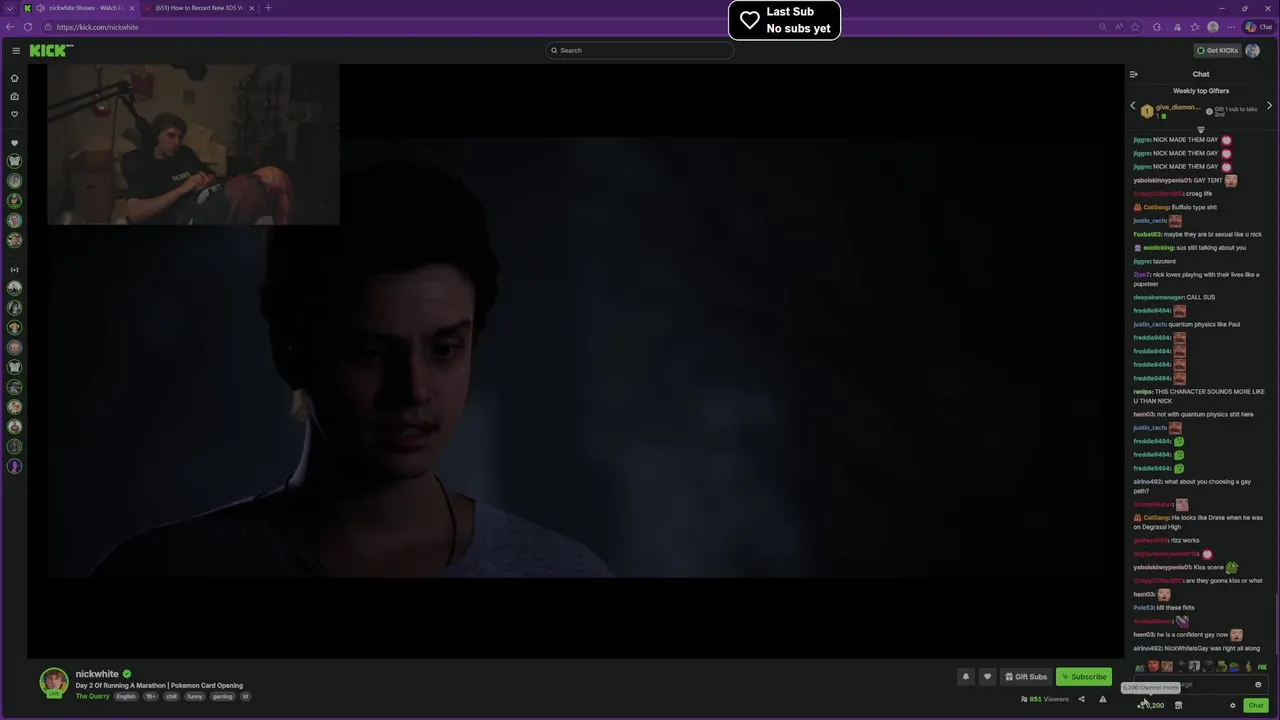Subscribe to nickwhite channel
The height and width of the screenshot is (720, 1280).
[1084, 677]
